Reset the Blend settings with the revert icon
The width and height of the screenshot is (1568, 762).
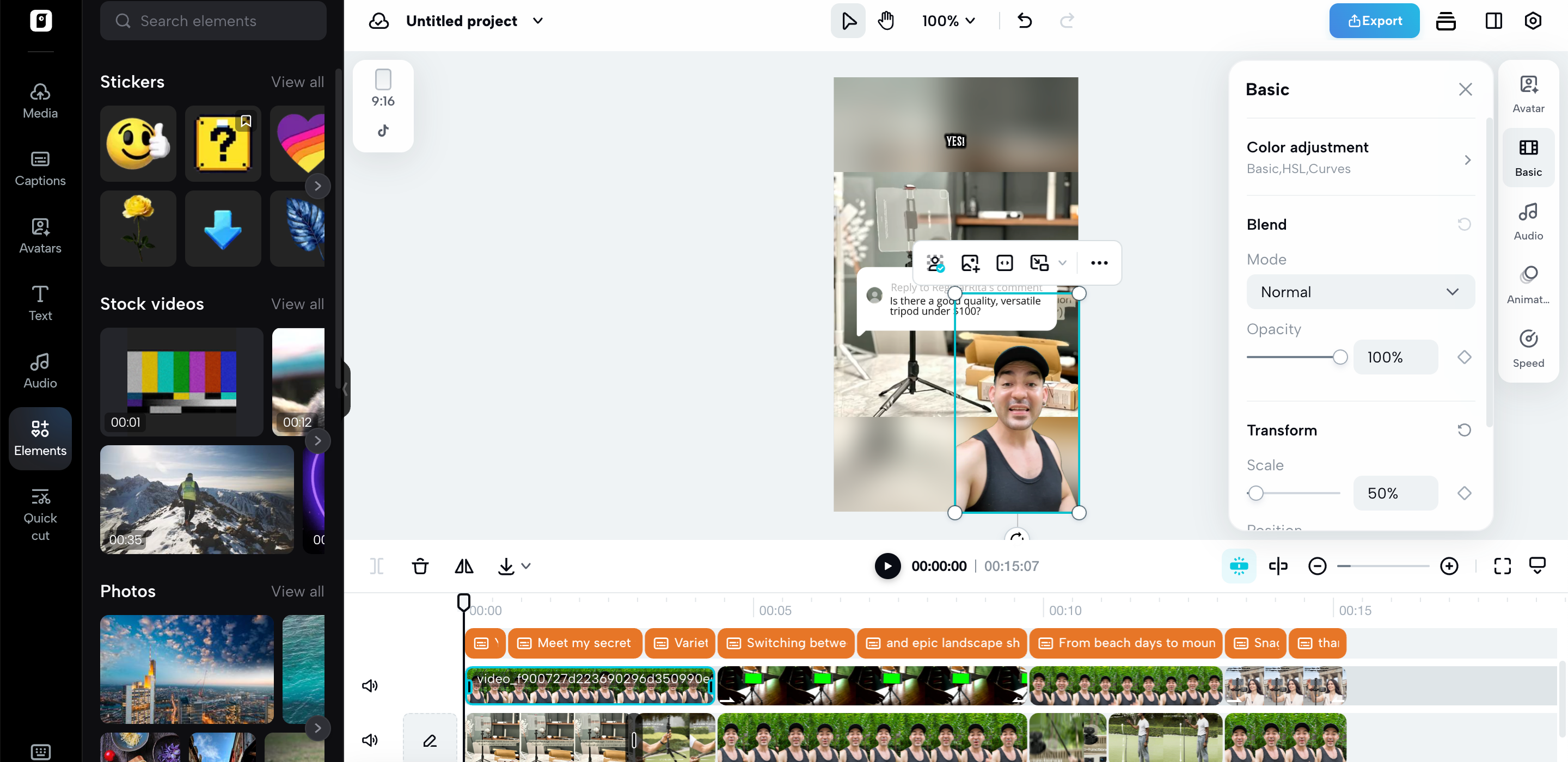tap(1465, 225)
